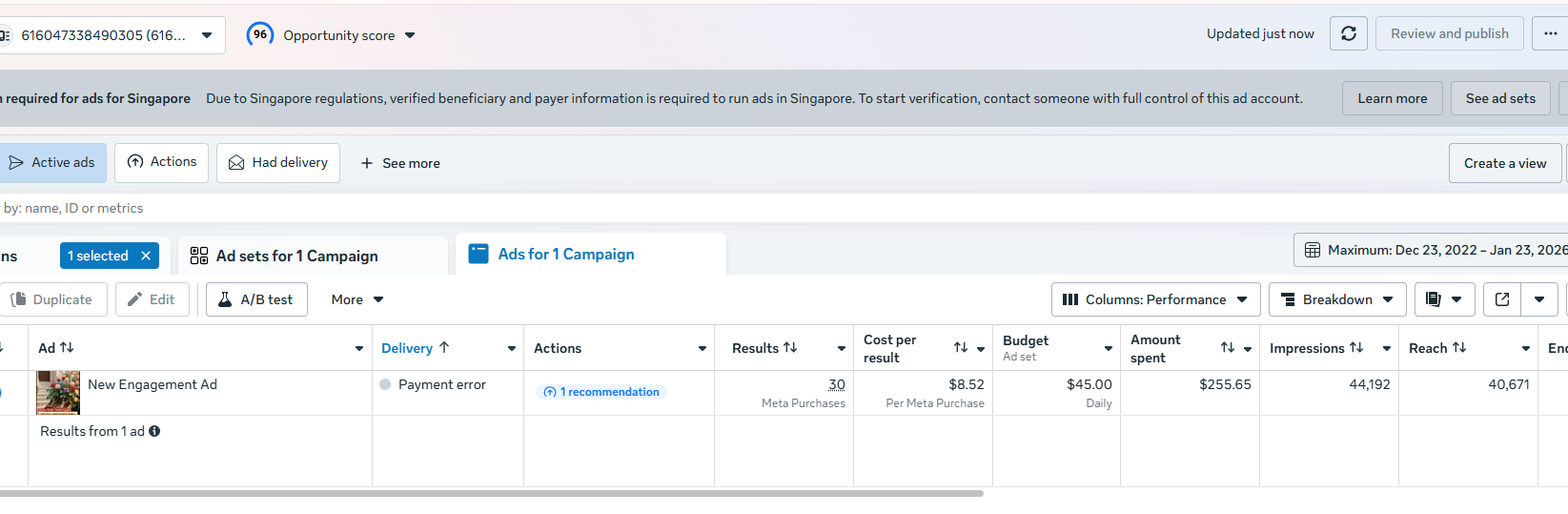Open the New Engagement Ad thumbnail
The width and height of the screenshot is (1568, 514).
tap(58, 392)
